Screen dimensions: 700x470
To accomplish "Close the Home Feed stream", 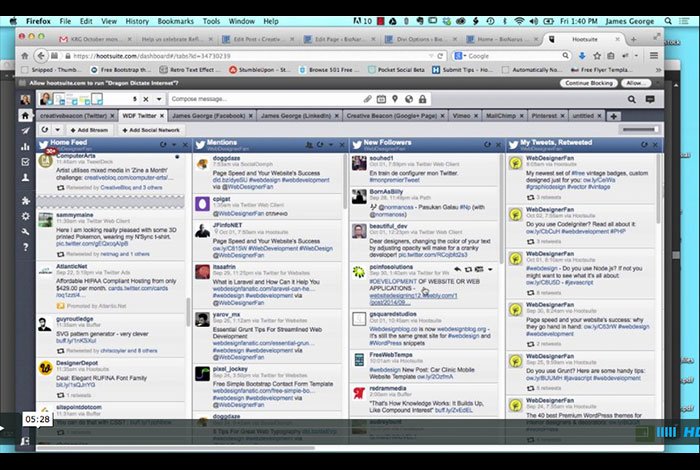I will pos(185,145).
